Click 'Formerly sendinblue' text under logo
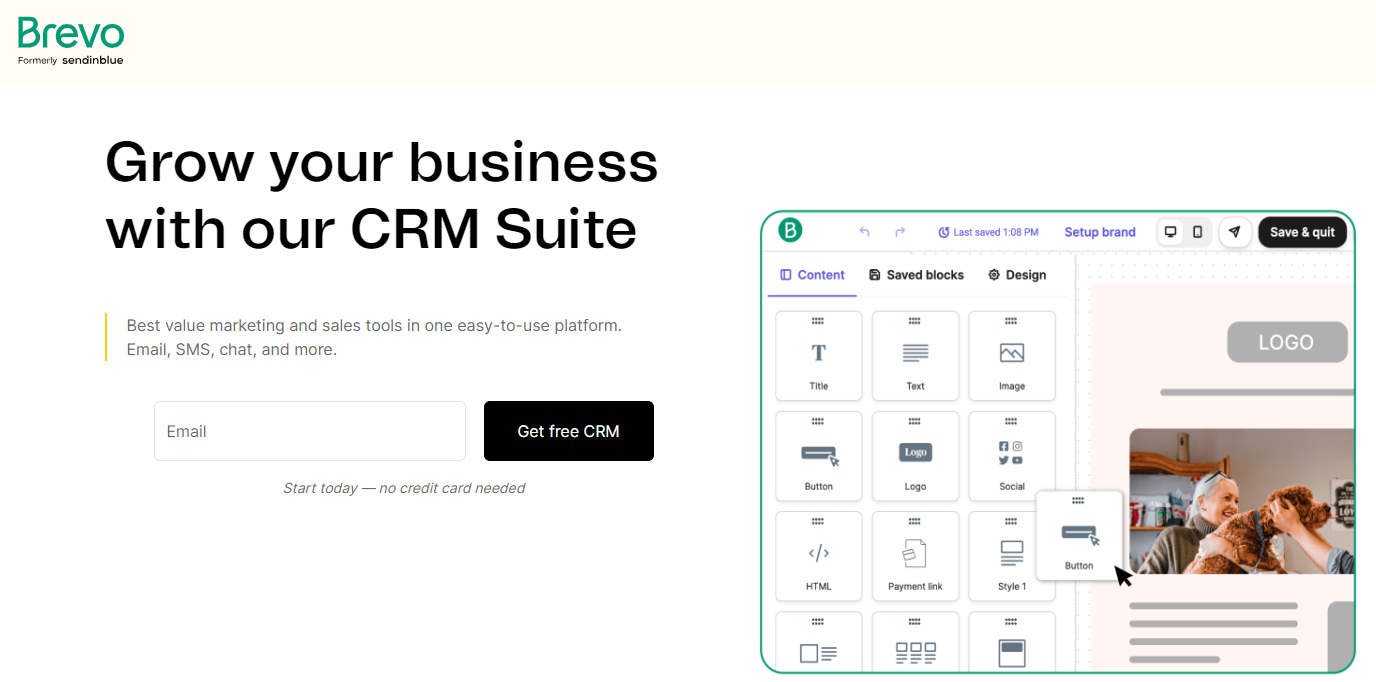Screen dimensions: 1376x682 coord(71,60)
